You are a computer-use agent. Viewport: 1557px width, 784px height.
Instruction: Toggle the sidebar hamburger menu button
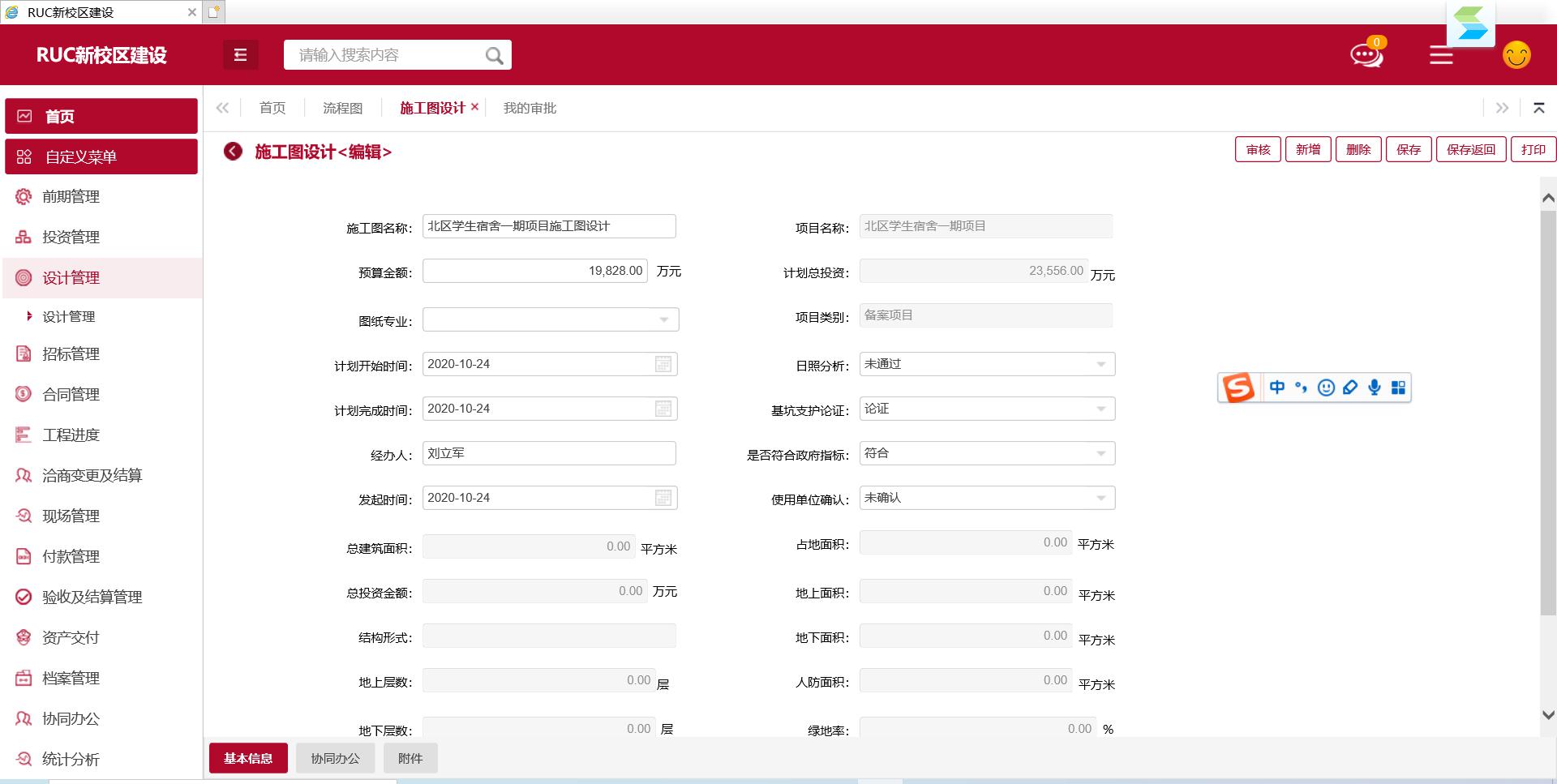tap(240, 55)
